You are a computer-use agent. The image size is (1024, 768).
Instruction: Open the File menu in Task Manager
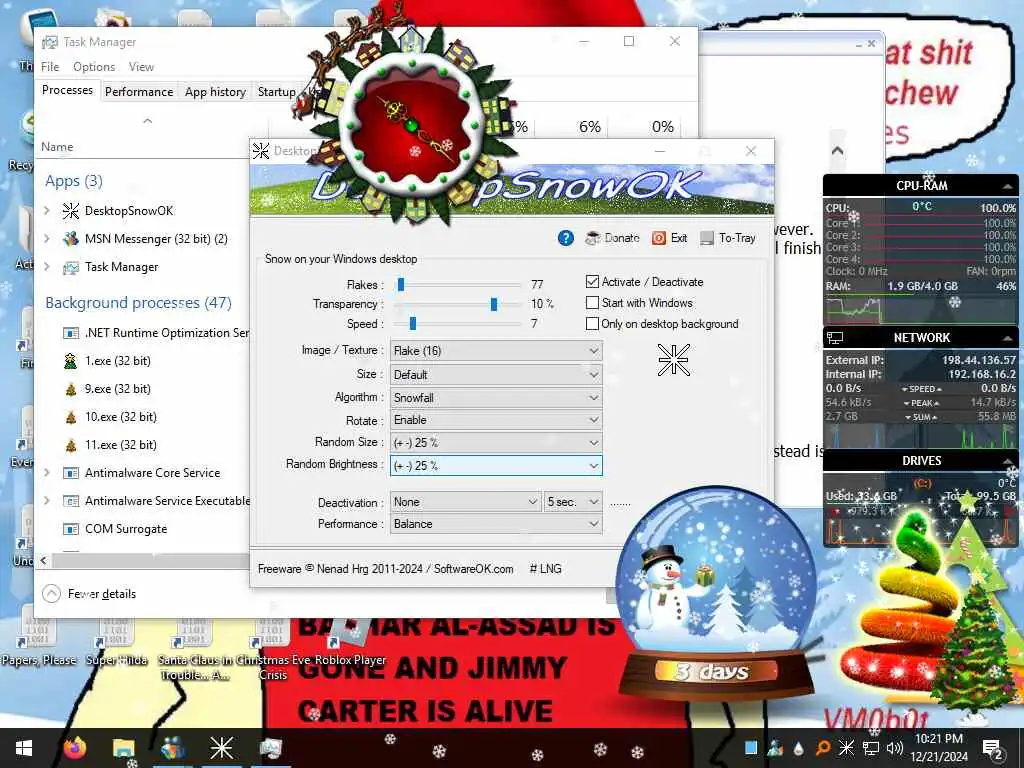tap(50, 67)
